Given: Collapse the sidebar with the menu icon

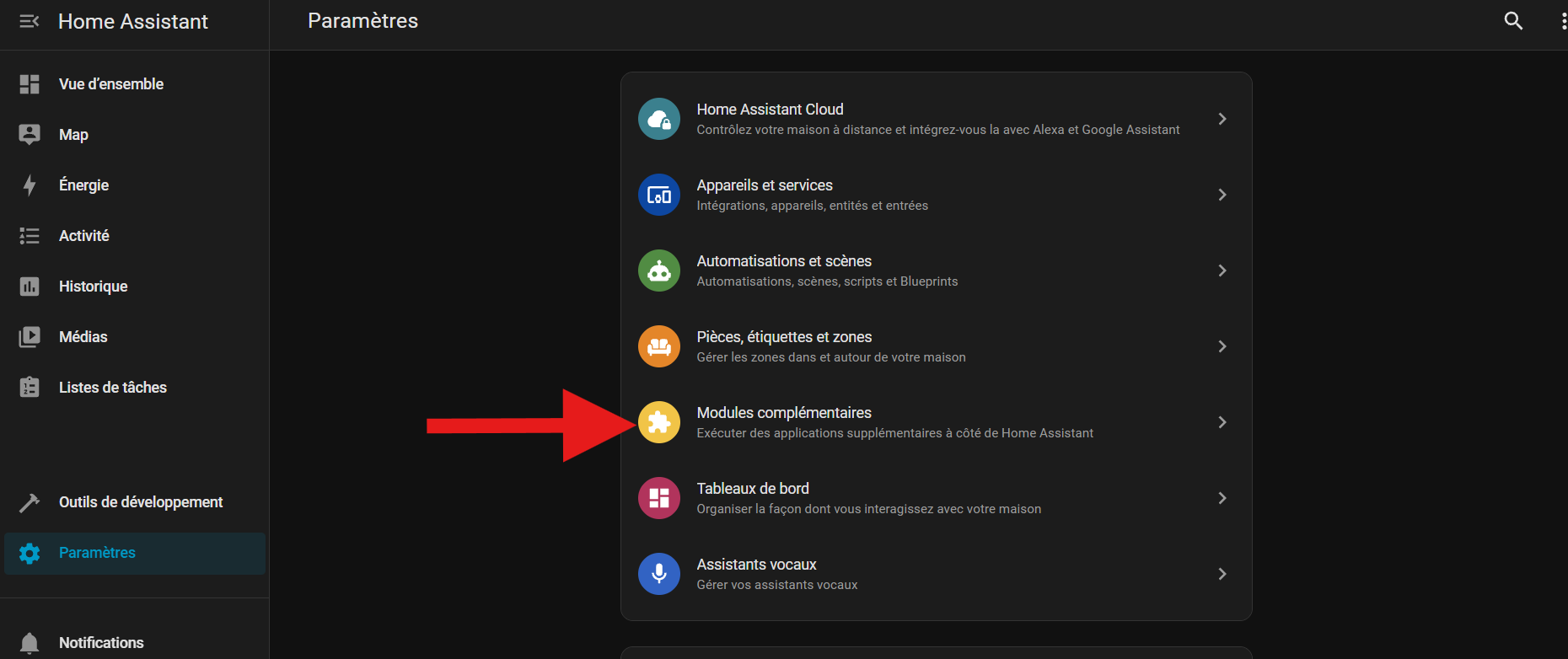Looking at the screenshot, I should click(30, 21).
